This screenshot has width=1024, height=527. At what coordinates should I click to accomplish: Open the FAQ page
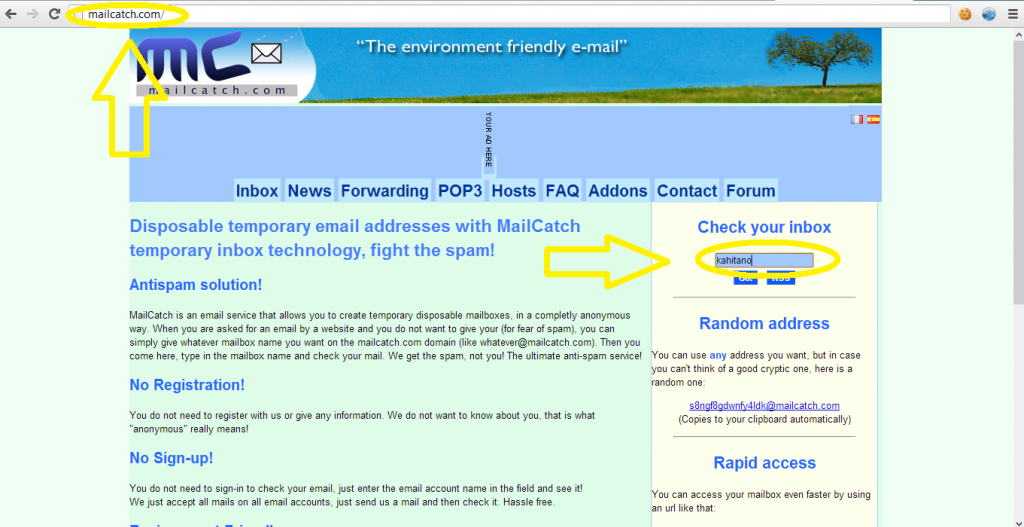click(x=562, y=191)
